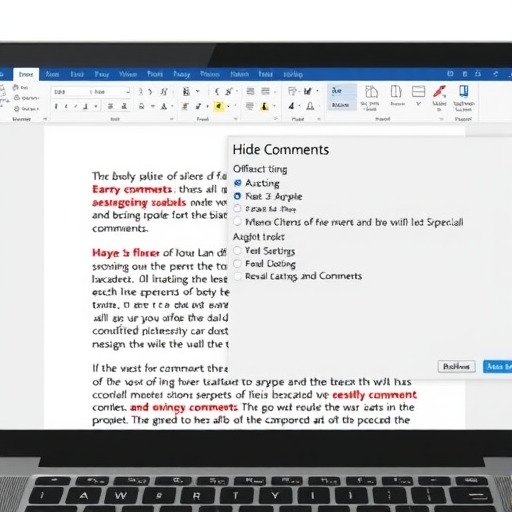512x512 pixels.
Task: Click the yellow highlighted marker icon
Action: 219,106
